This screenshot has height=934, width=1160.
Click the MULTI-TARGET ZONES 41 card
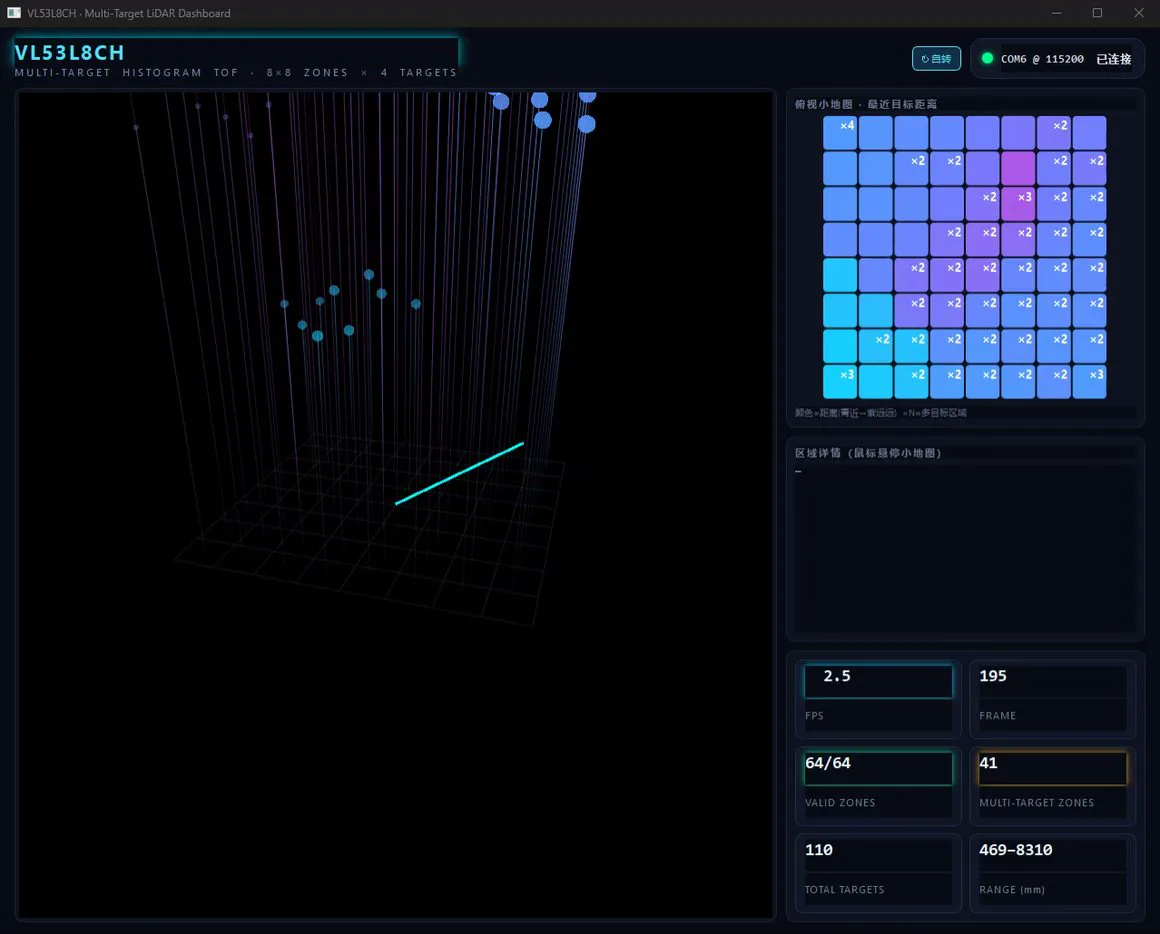[x=1053, y=786]
